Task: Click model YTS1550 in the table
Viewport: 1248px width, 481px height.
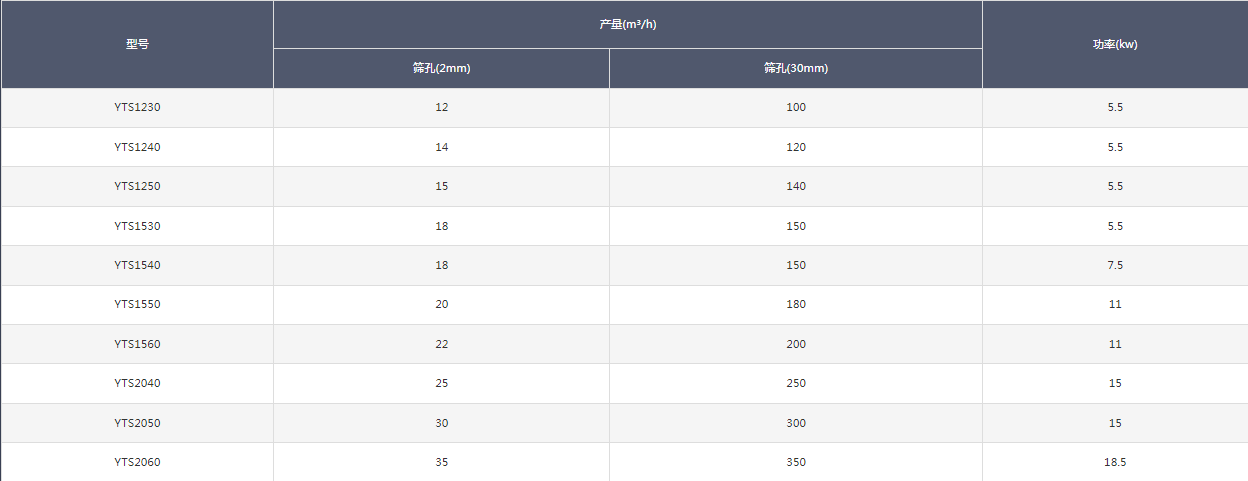Action: 137,305
